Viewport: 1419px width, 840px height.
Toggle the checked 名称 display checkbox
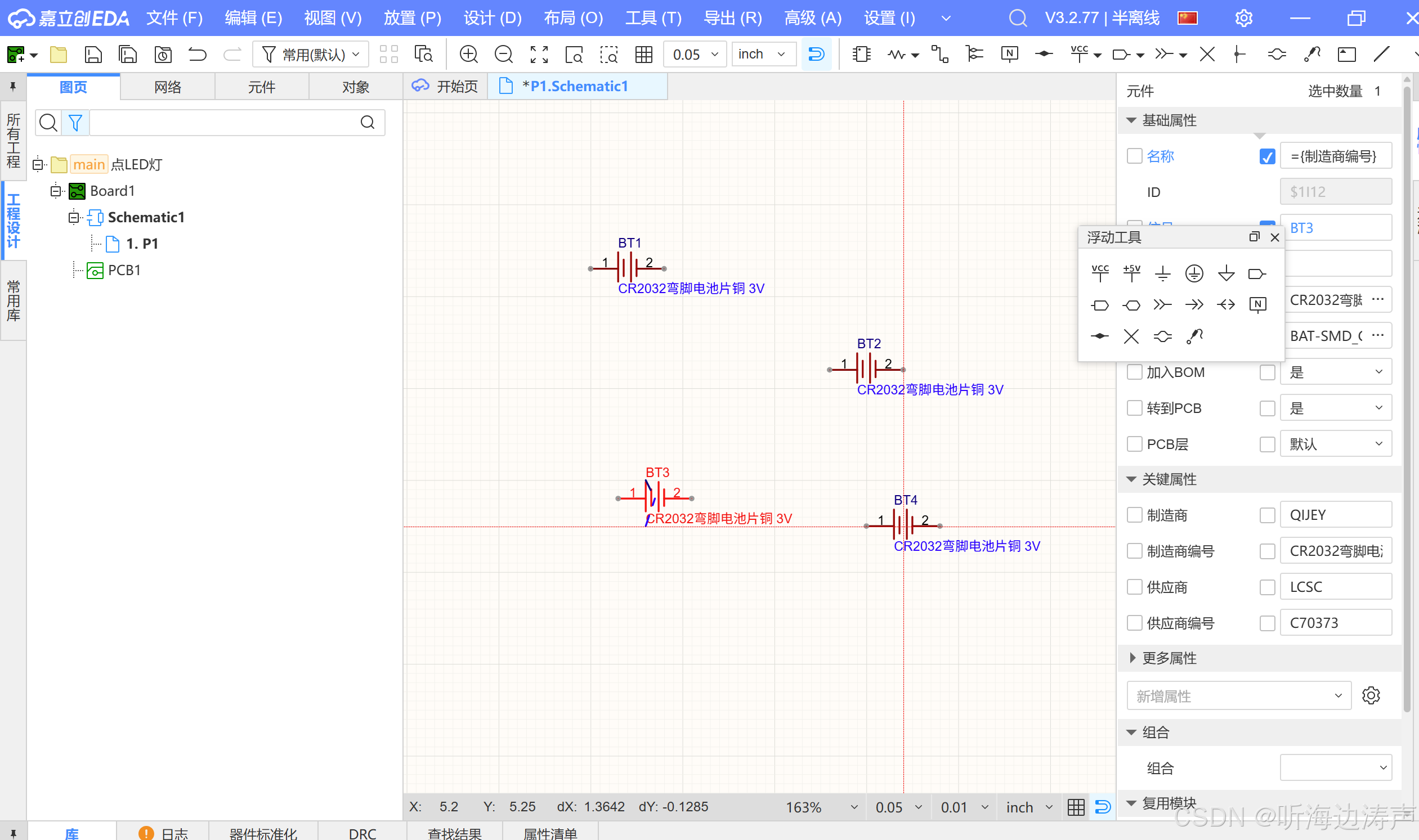tap(1266, 156)
